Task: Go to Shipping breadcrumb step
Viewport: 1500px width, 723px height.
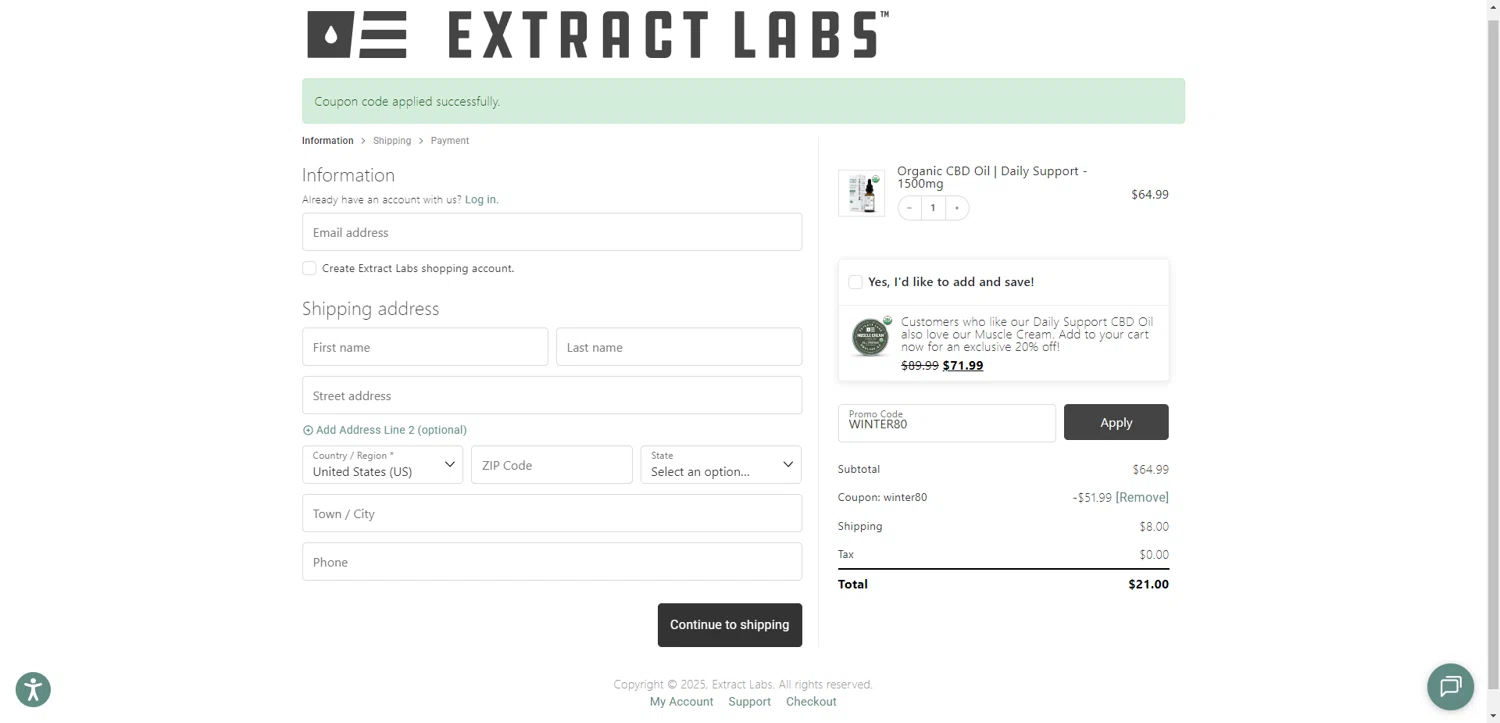Action: point(392,141)
